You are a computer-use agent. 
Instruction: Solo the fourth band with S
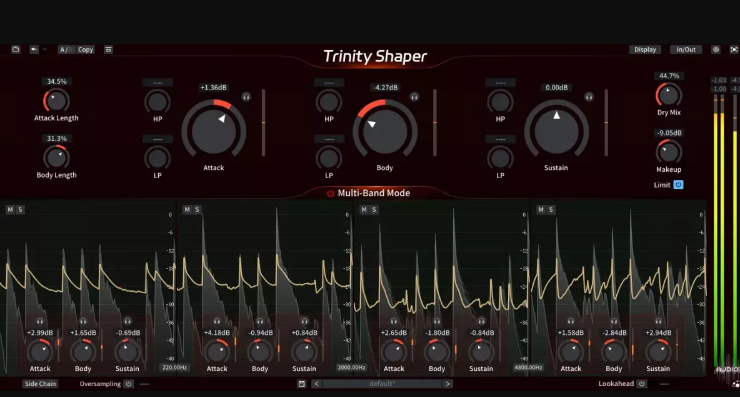(x=551, y=210)
